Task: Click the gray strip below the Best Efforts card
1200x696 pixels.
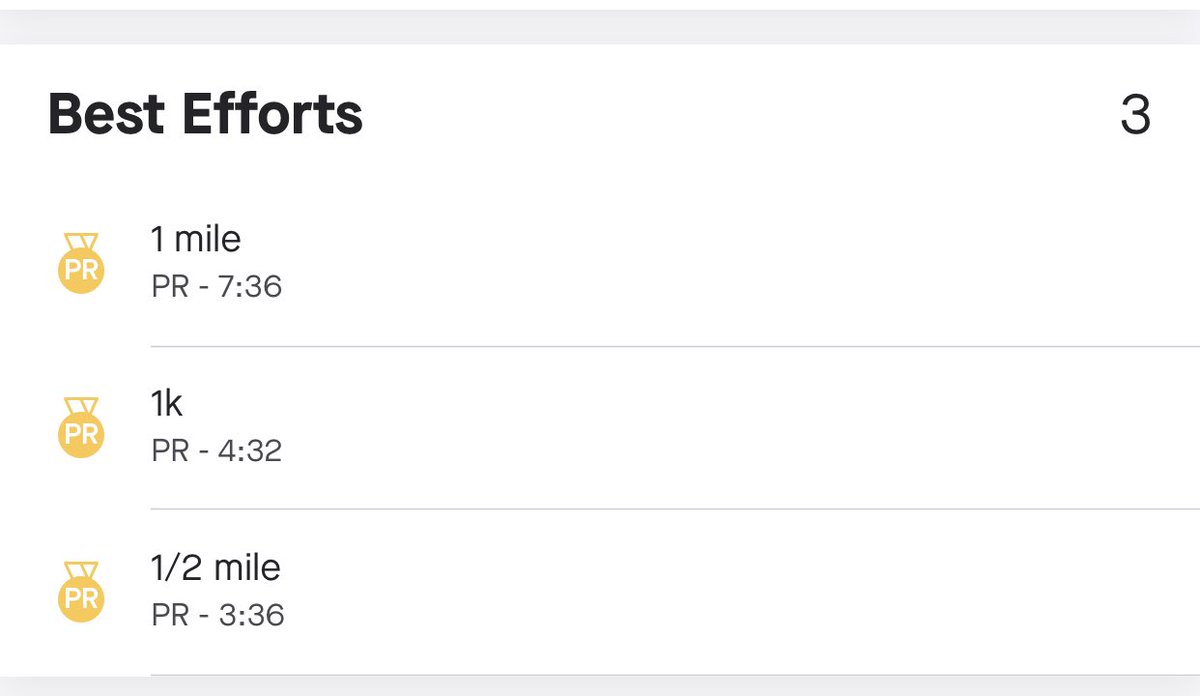Action: (600, 686)
